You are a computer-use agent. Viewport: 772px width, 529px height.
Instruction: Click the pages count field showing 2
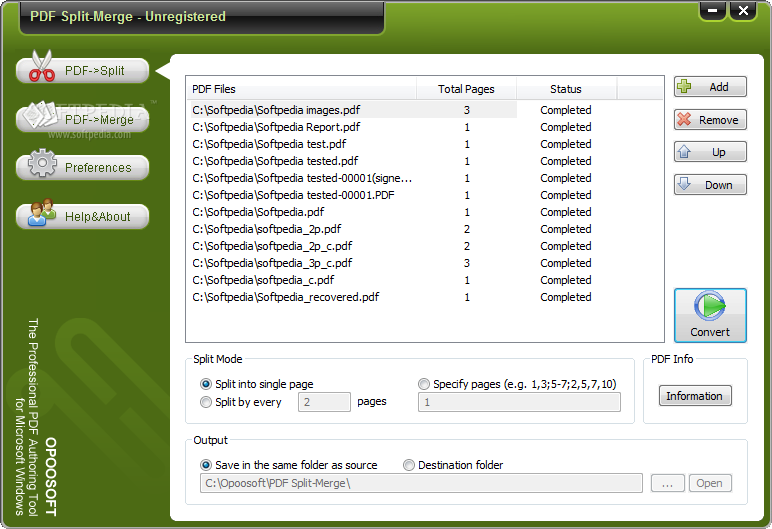point(324,402)
